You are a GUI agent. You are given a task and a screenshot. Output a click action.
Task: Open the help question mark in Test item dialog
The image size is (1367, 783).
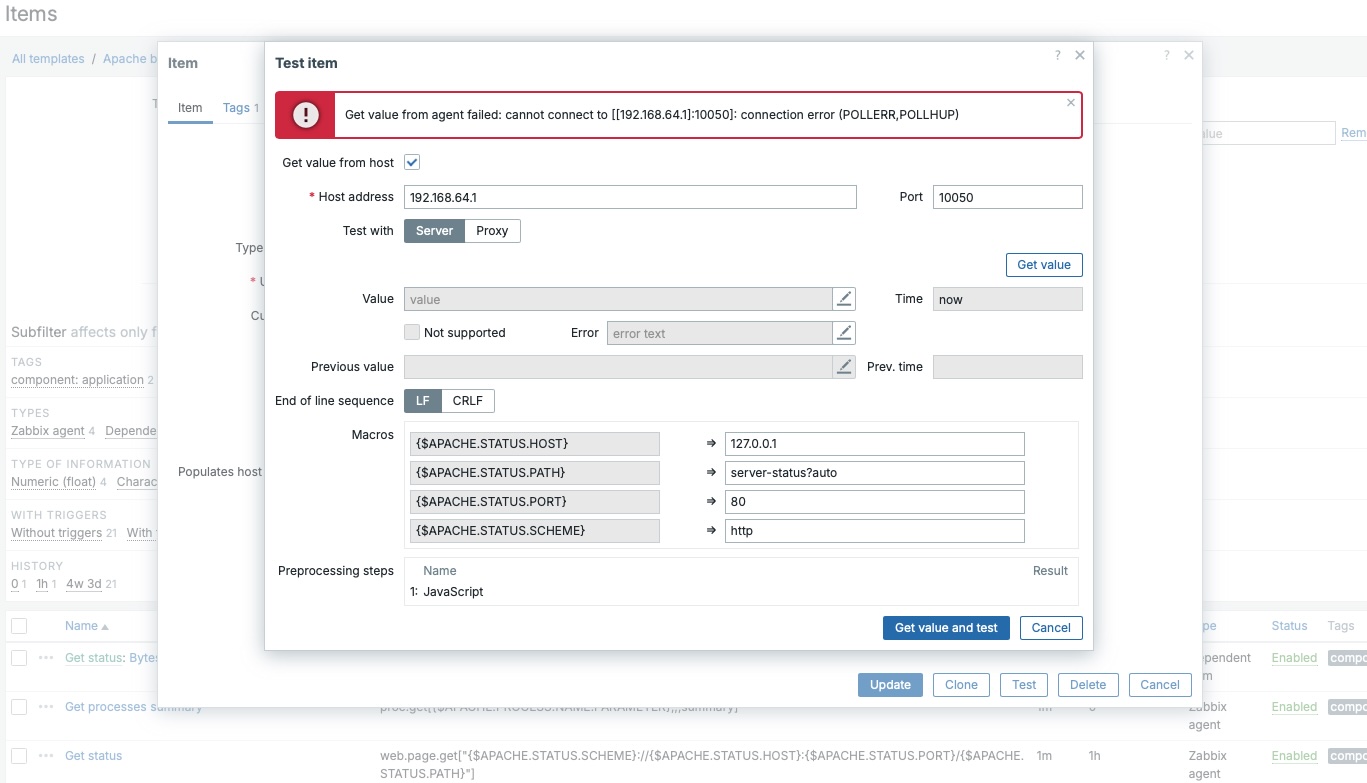[x=1058, y=56]
